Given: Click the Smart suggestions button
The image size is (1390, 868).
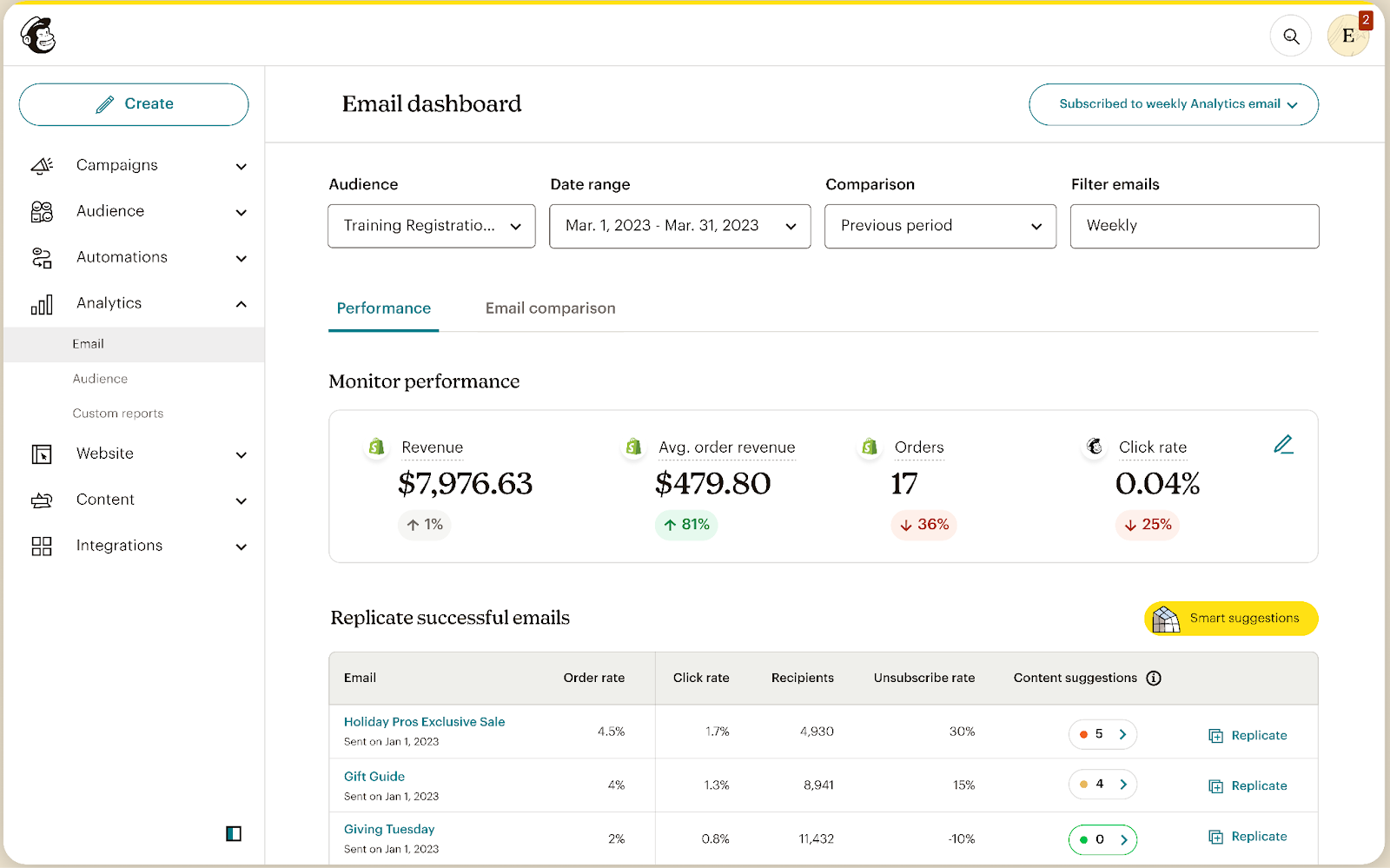Looking at the screenshot, I should click(1230, 618).
